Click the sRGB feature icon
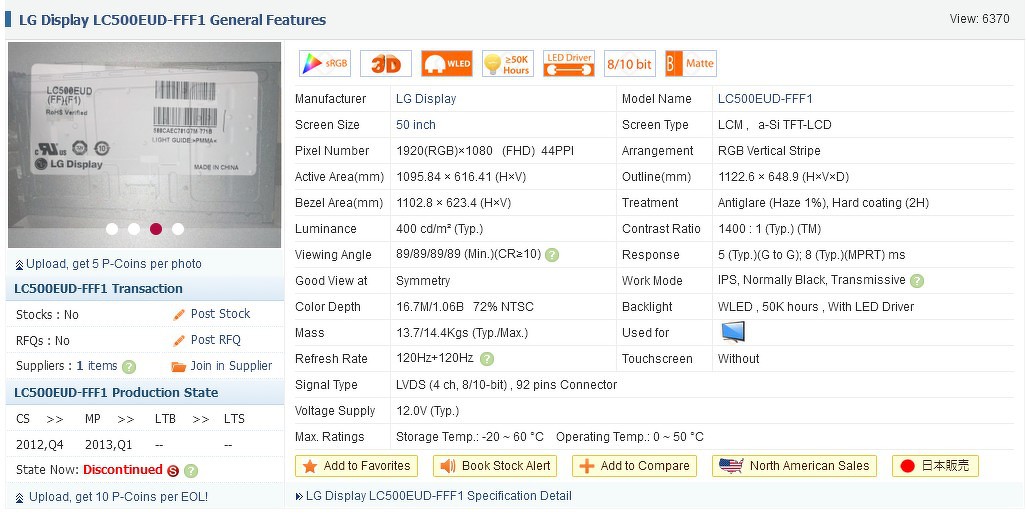This screenshot has width=1026, height=518. [x=325, y=63]
